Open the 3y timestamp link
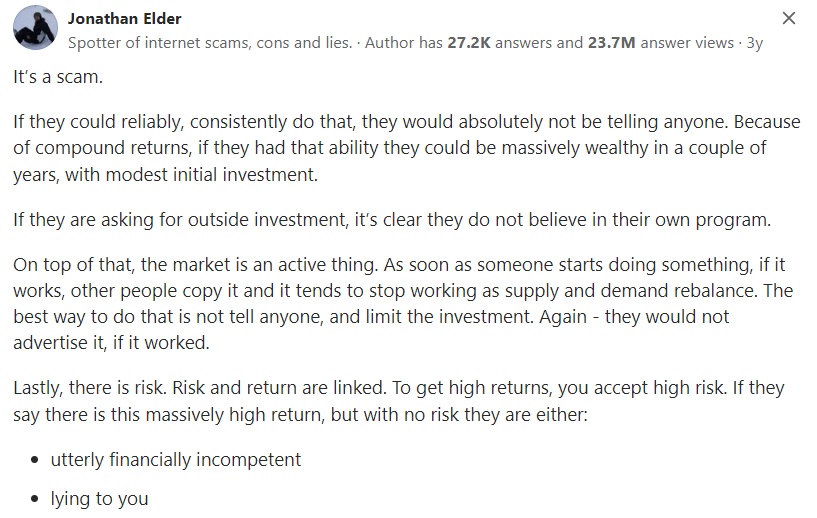Viewport: 817px width, 518px height. coord(754,43)
